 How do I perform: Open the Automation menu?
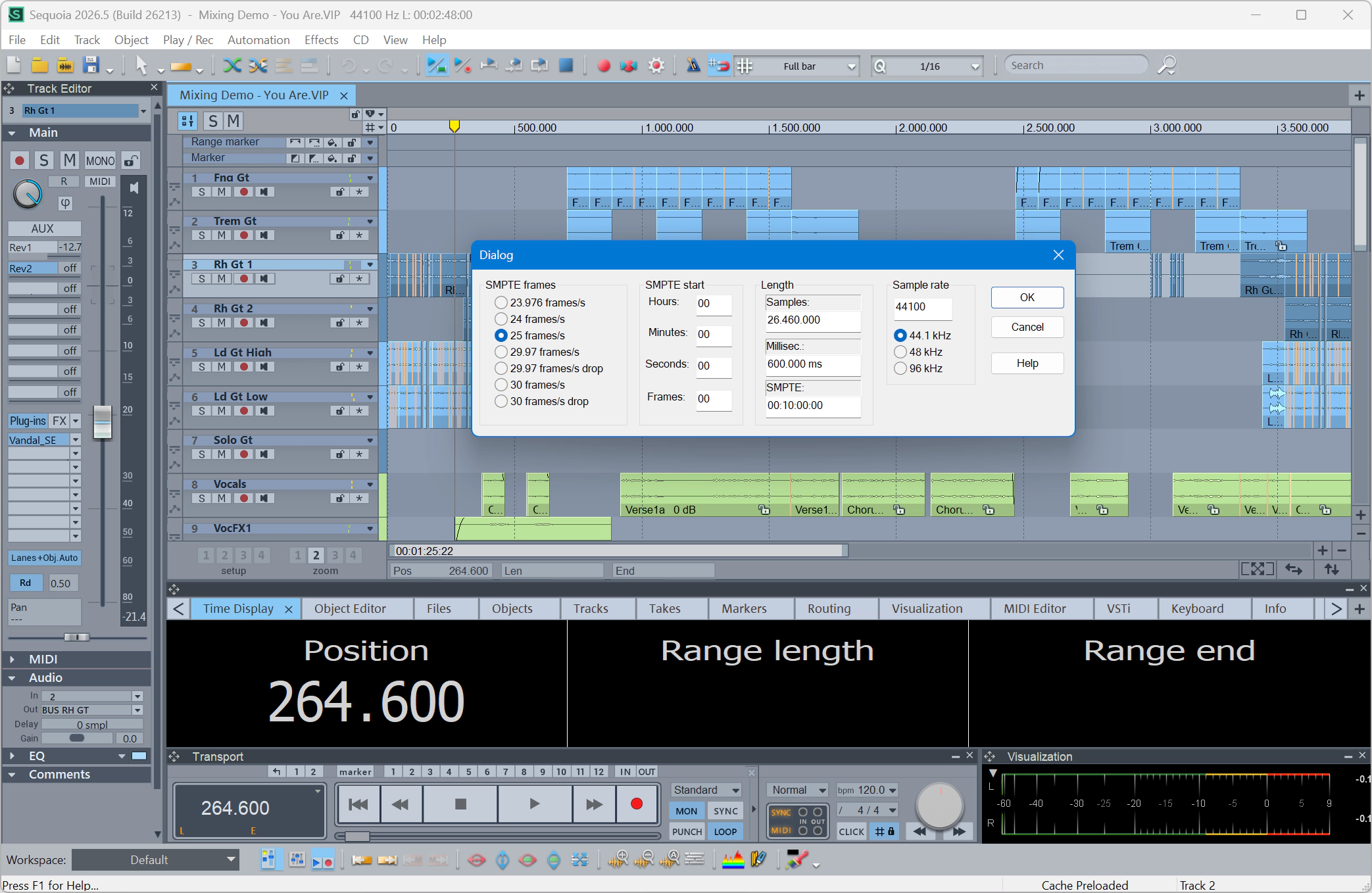coord(258,40)
